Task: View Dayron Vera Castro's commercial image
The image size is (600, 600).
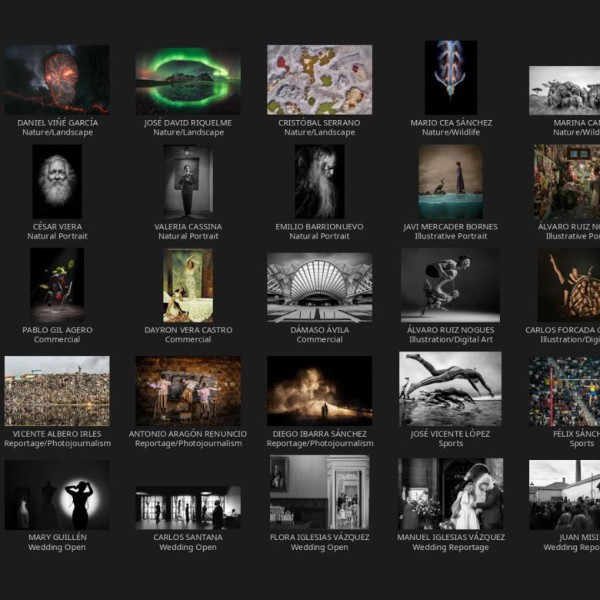Action: click(188, 285)
